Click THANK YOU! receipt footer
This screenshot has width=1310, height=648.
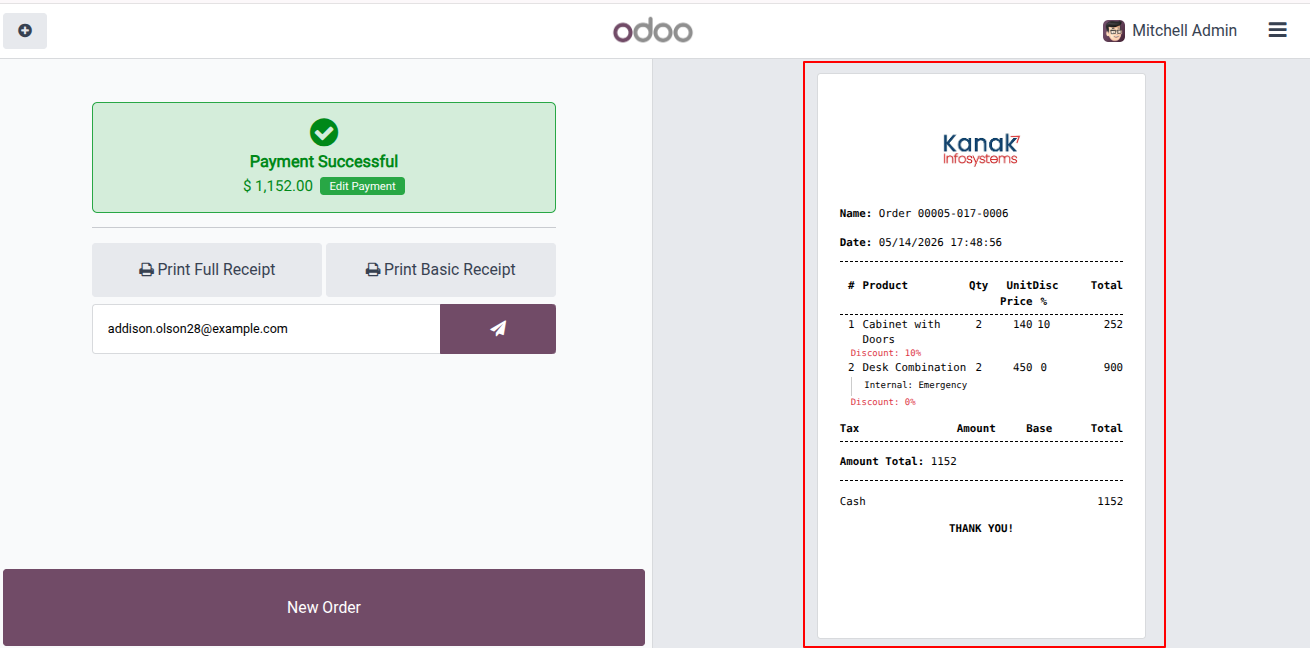point(981,528)
